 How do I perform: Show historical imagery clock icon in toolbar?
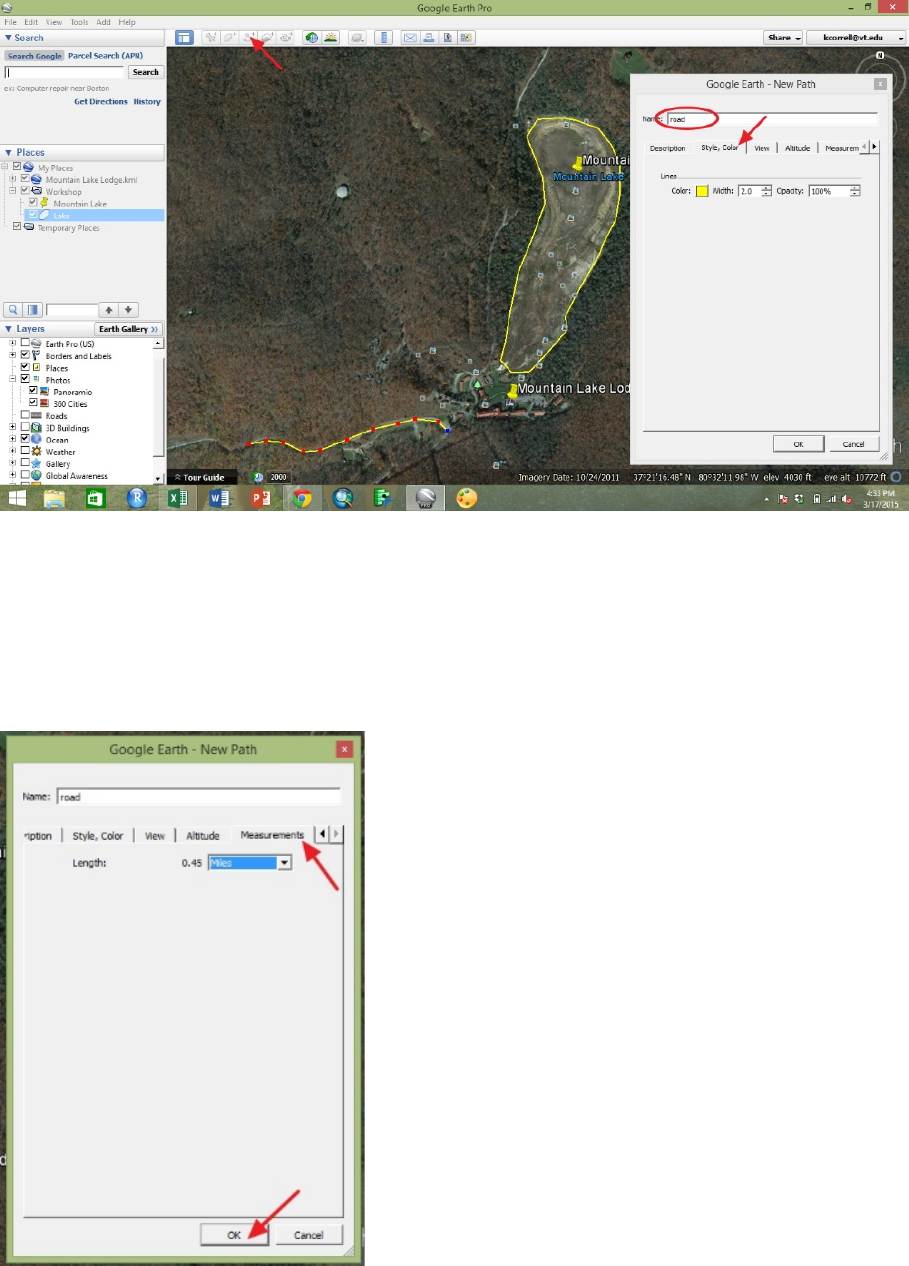click(x=312, y=37)
